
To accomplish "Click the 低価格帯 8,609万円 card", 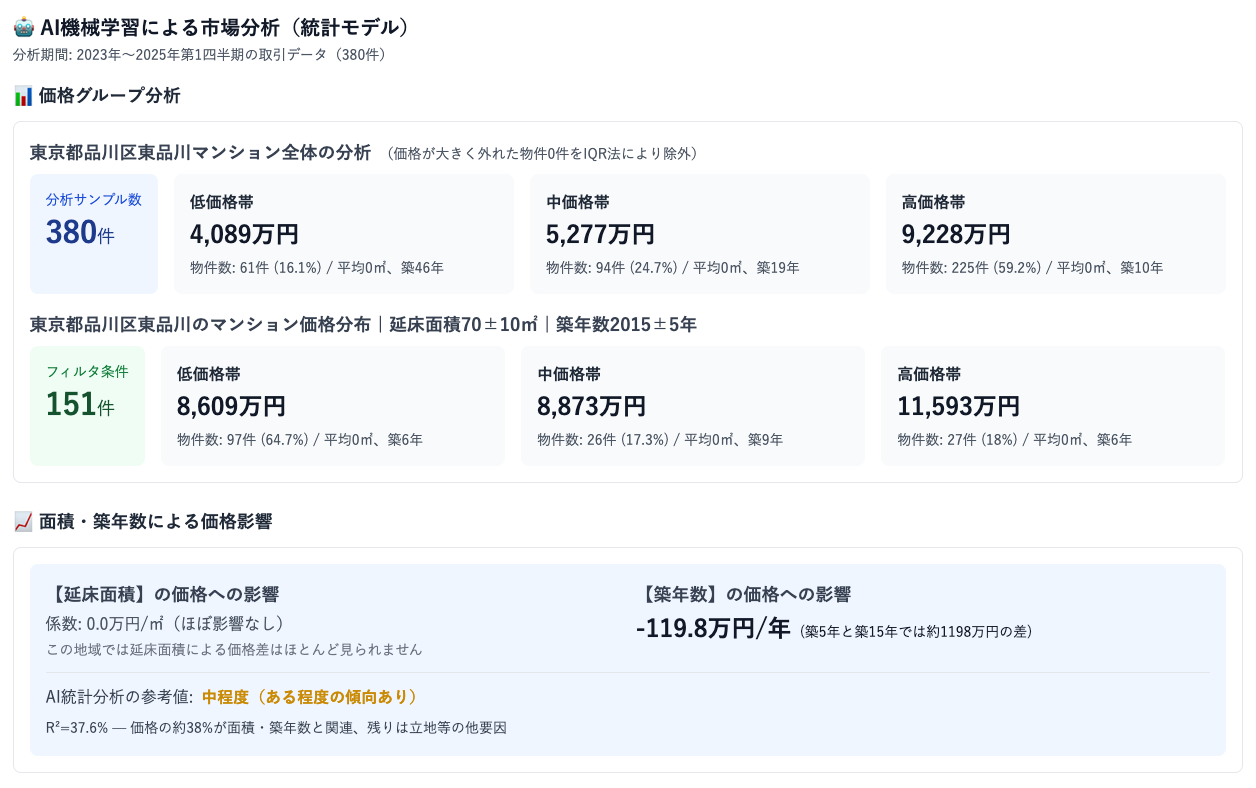I will (x=332, y=406).
